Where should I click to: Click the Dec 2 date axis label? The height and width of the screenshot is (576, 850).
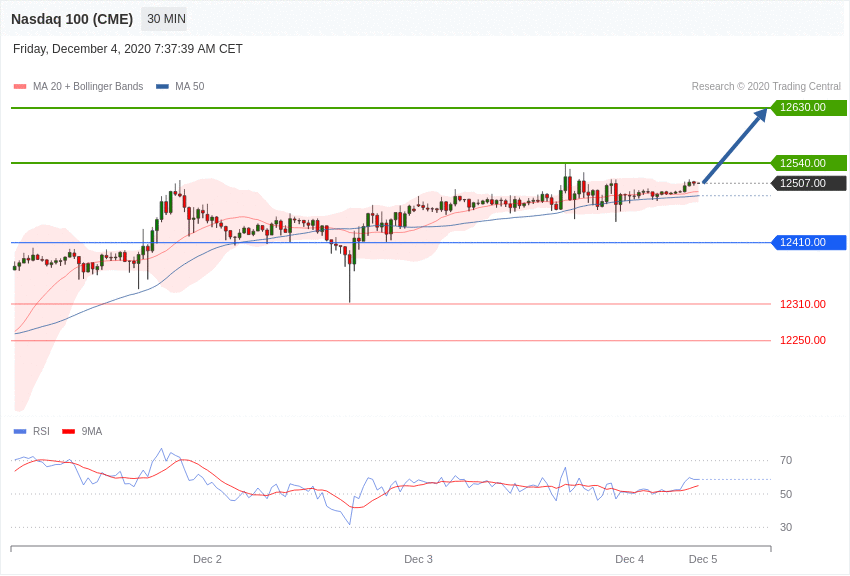coord(207,559)
